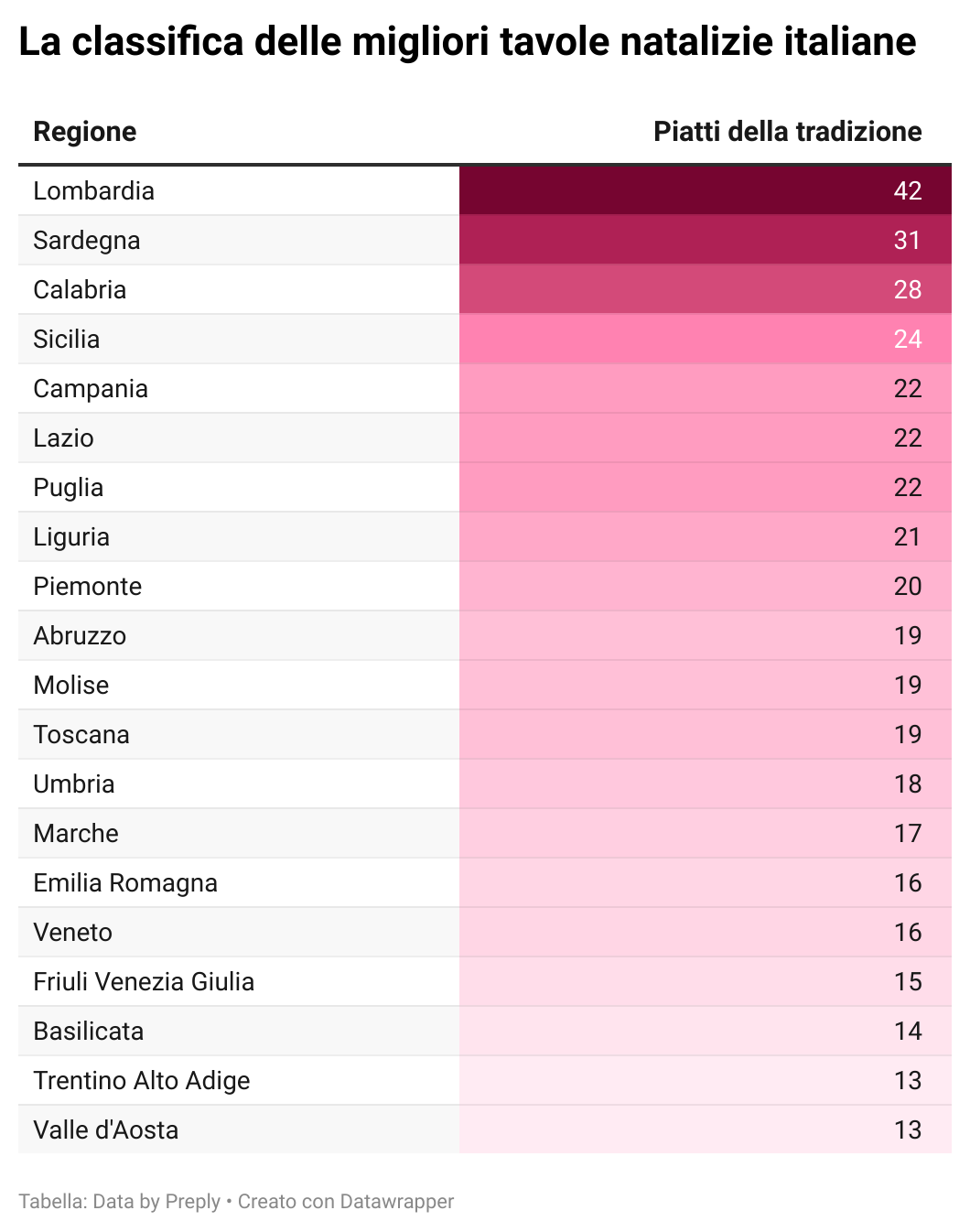Click the Data by Preply footer text
970x1232 pixels.
coord(156,1201)
